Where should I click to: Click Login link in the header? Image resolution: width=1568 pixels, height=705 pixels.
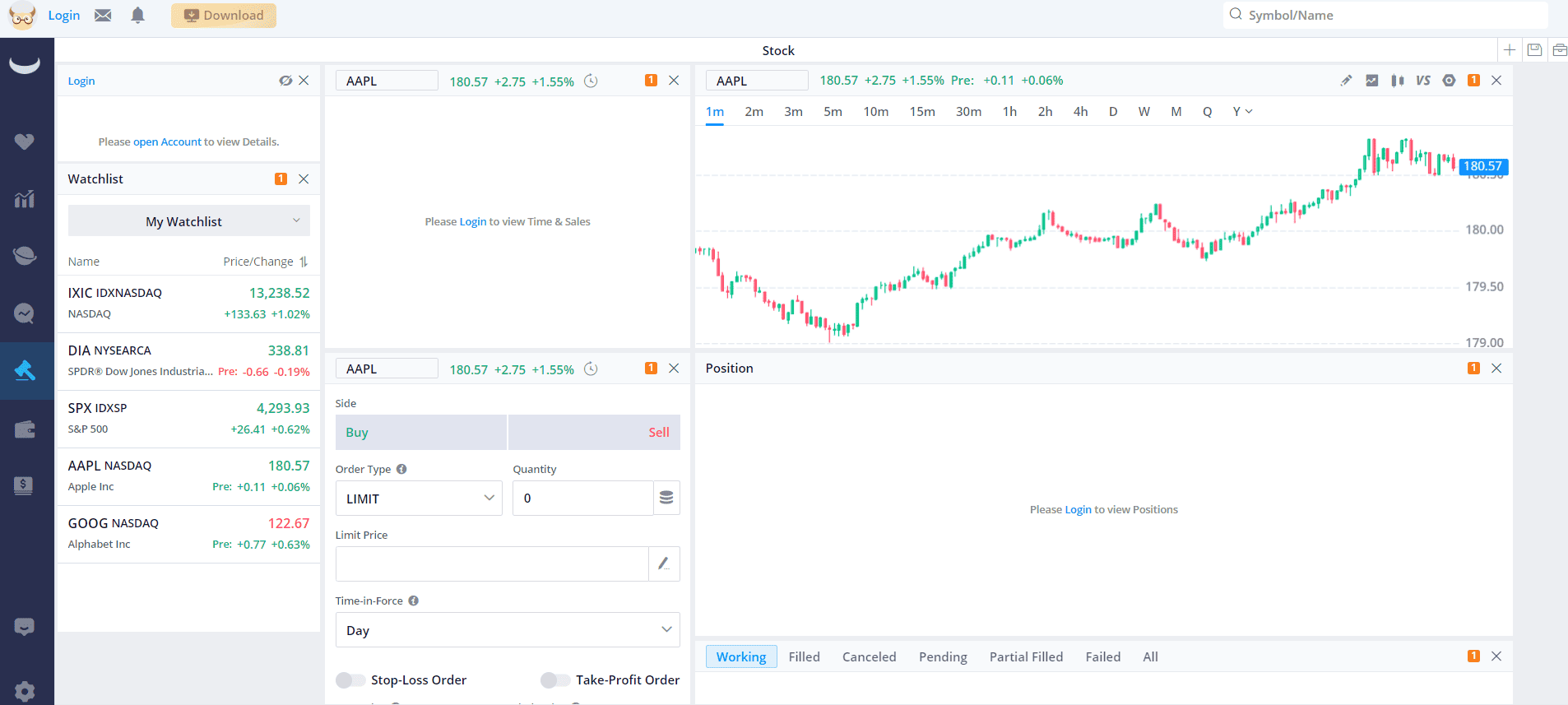[x=64, y=15]
